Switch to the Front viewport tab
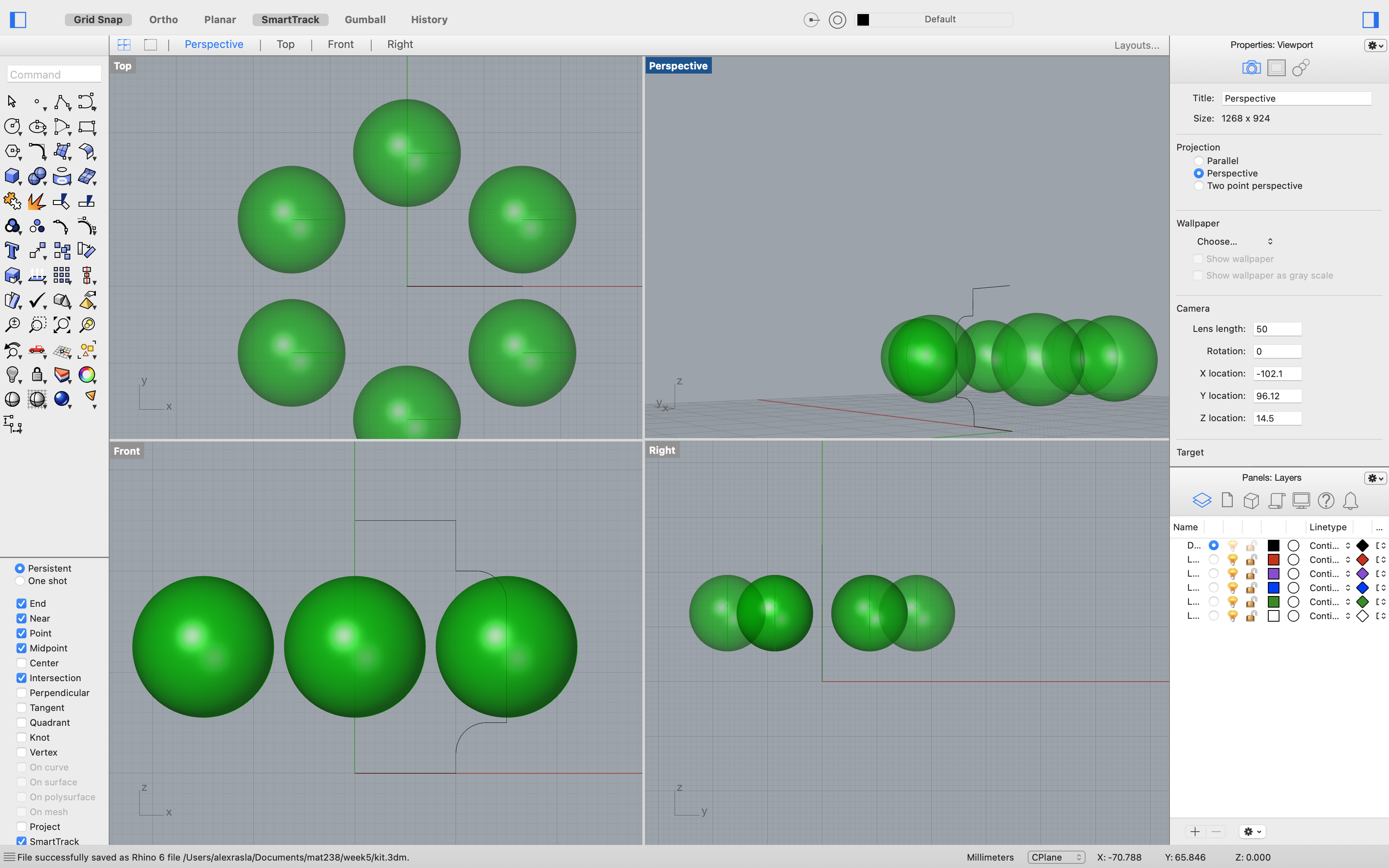Screen dimensions: 1389x868 click(x=340, y=44)
